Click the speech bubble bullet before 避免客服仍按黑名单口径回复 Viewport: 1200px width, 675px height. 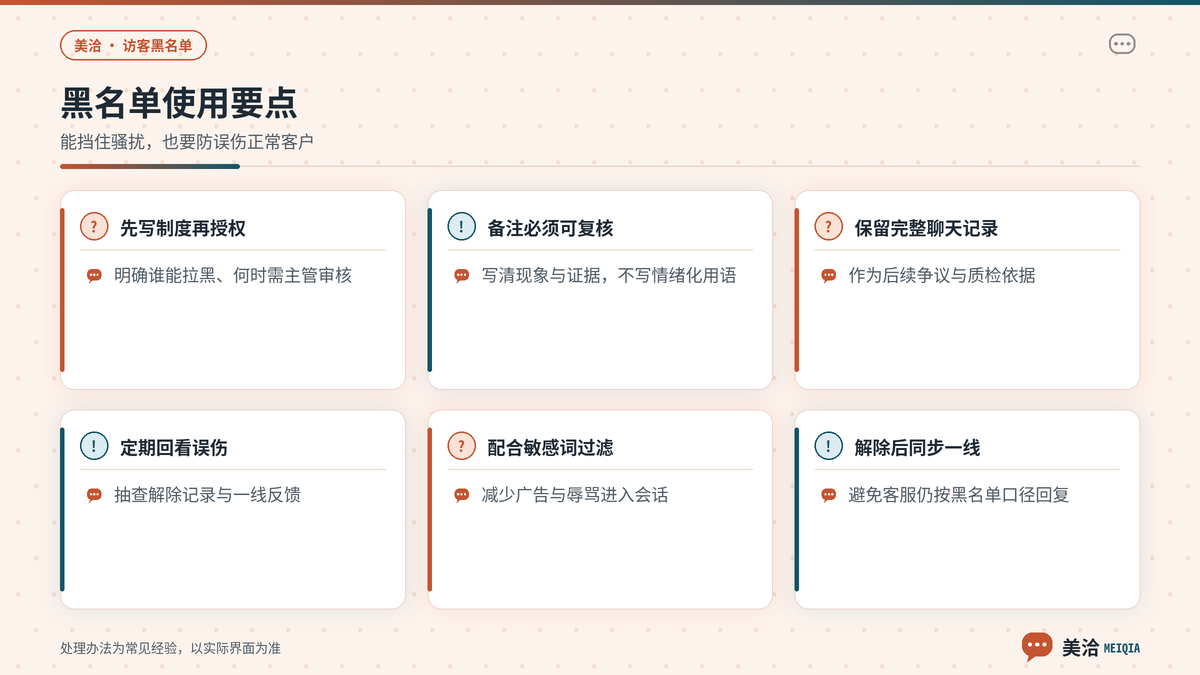click(828, 494)
